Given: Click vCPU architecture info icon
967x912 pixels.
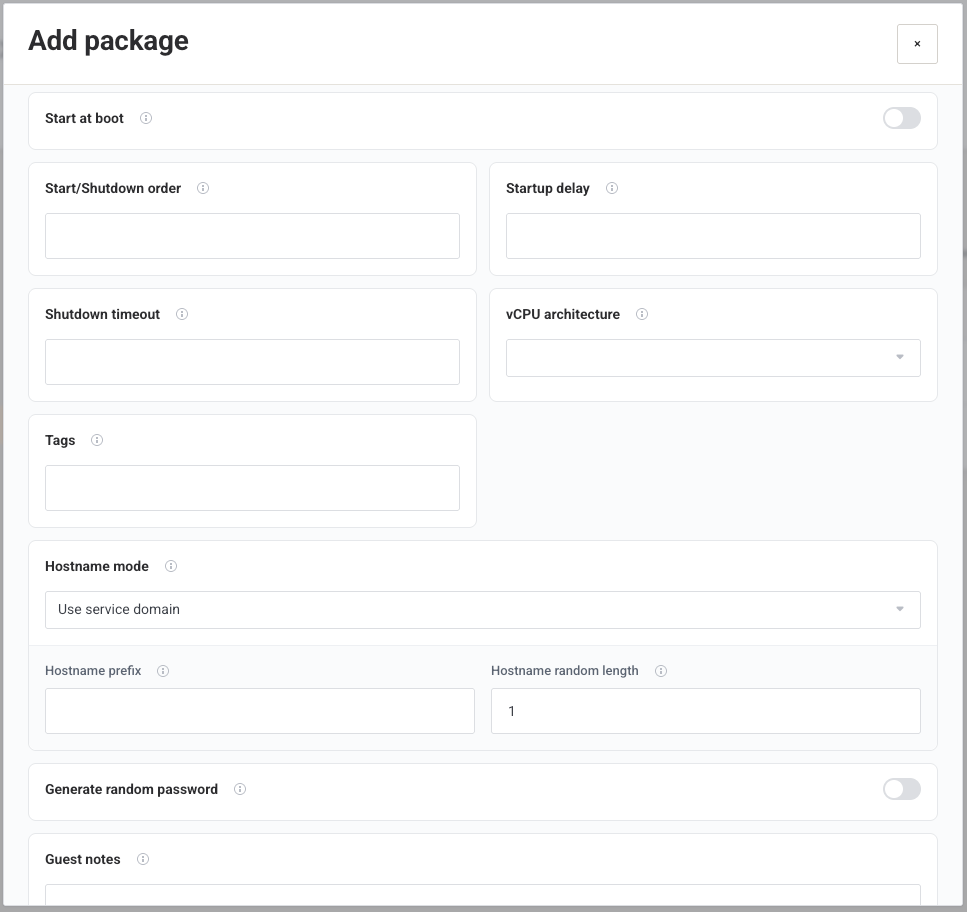Looking at the screenshot, I should (x=642, y=314).
